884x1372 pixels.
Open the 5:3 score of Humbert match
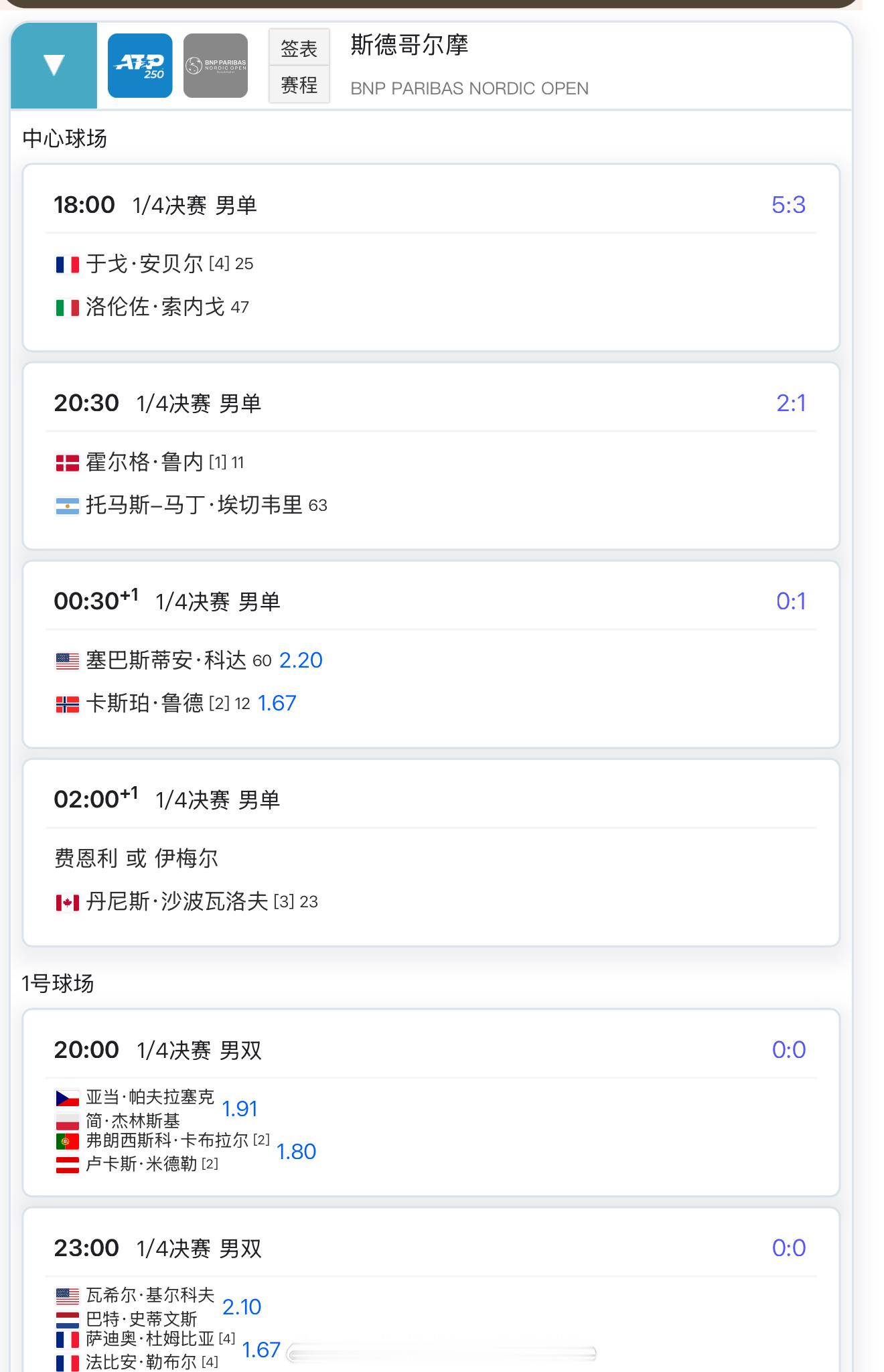[x=788, y=205]
